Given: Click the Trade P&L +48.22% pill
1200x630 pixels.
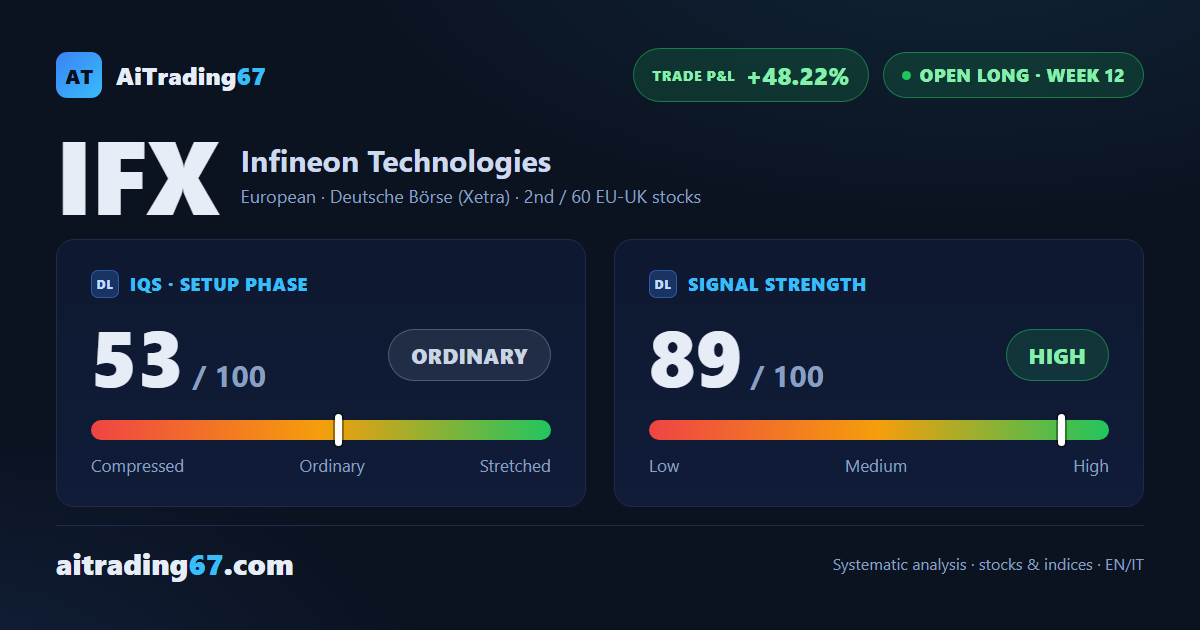Looking at the screenshot, I should pyautogui.click(x=751, y=75).
